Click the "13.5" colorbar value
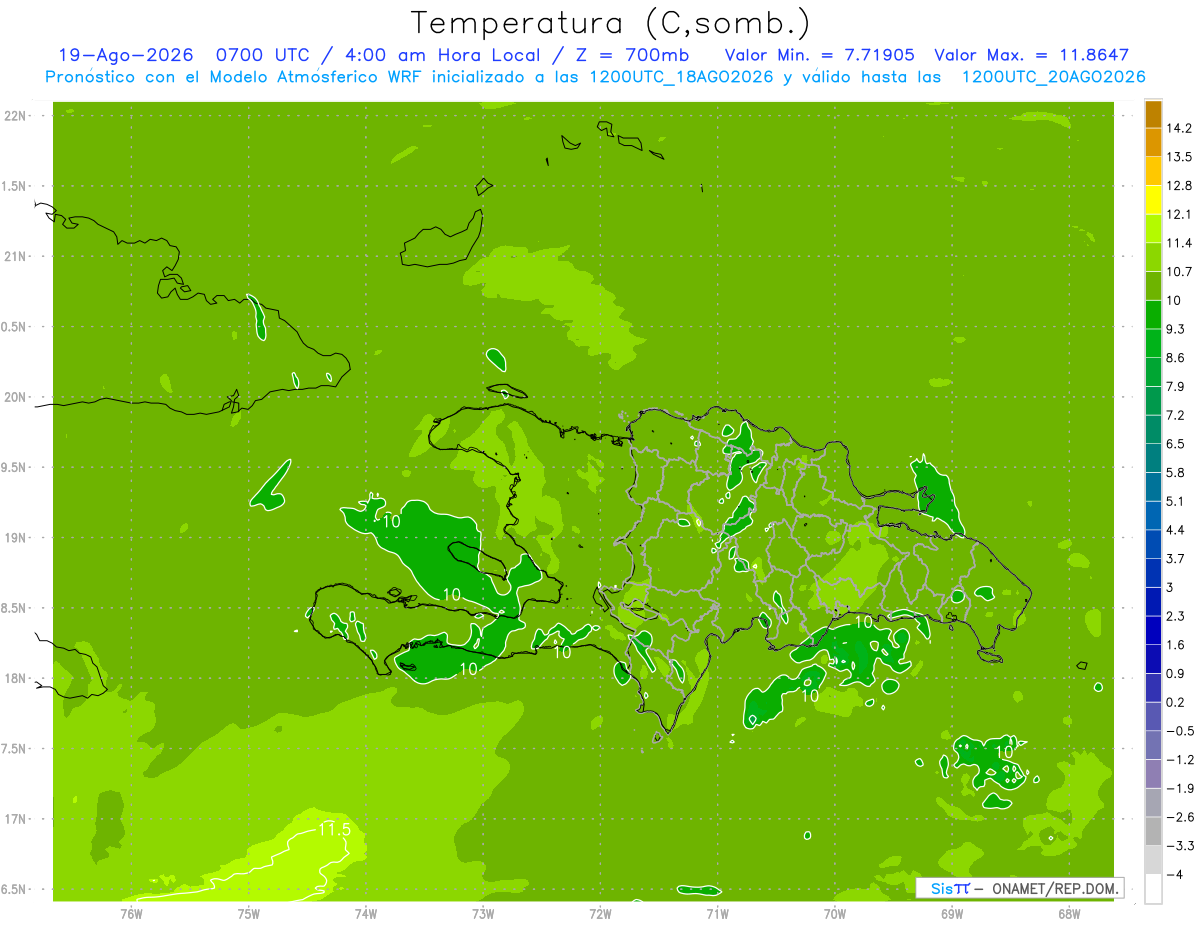1200x927 pixels. (x=1179, y=157)
